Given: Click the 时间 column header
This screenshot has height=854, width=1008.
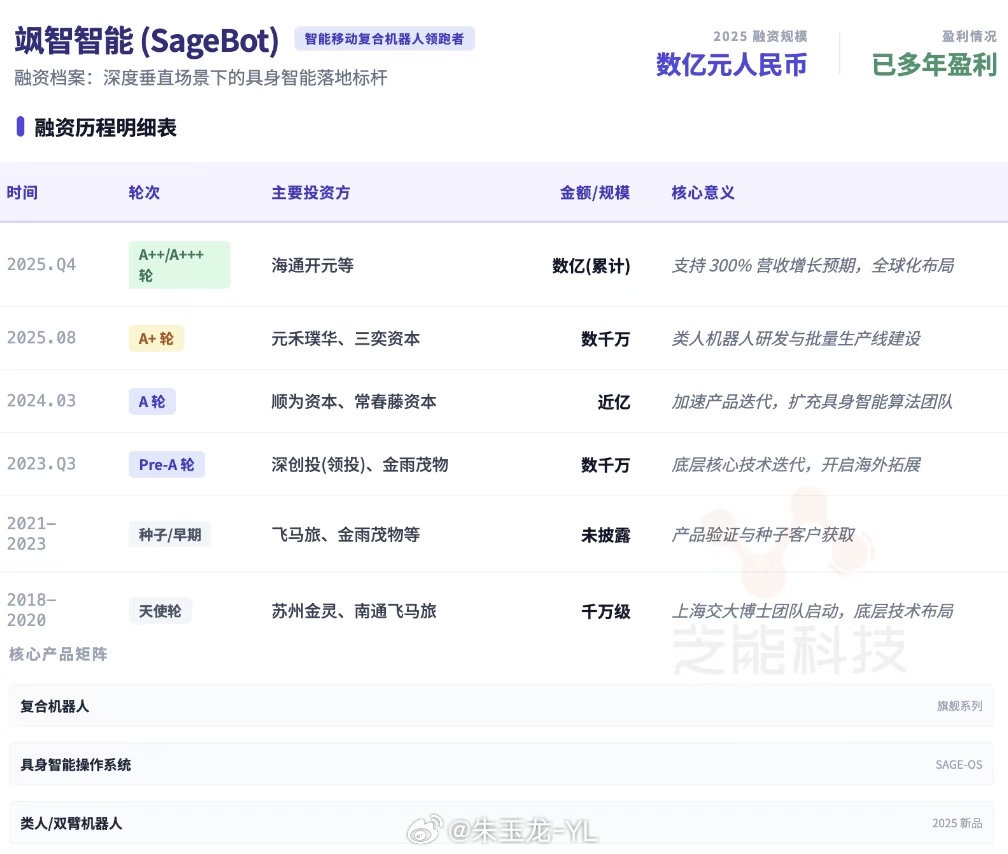Looking at the screenshot, I should click(x=22, y=192).
